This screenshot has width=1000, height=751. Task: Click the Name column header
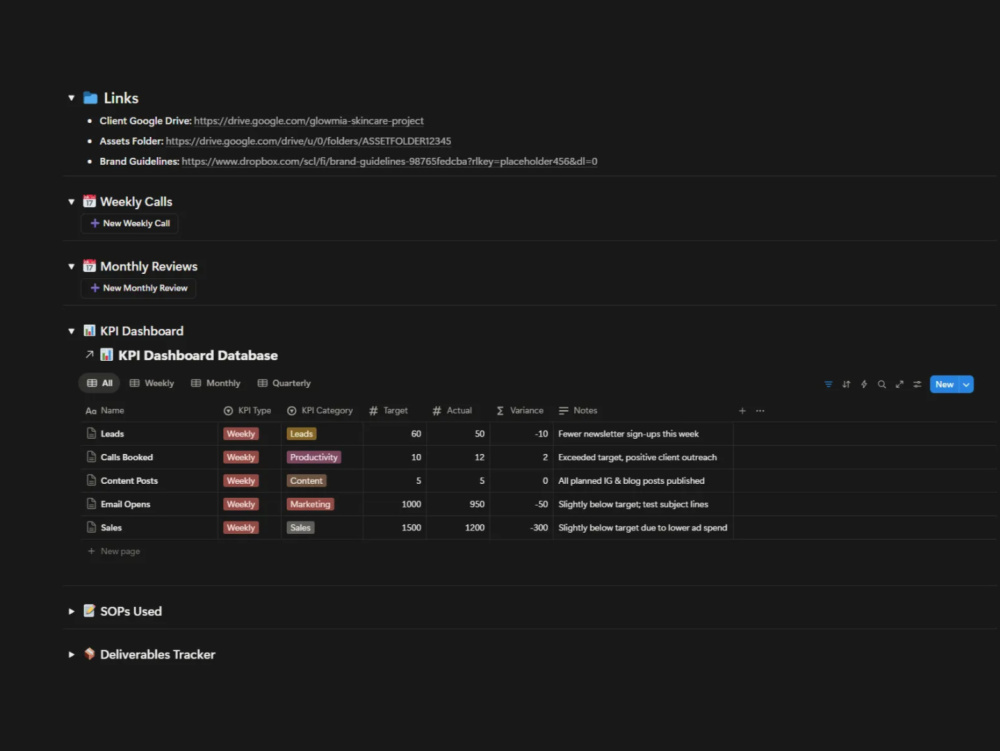(150, 411)
